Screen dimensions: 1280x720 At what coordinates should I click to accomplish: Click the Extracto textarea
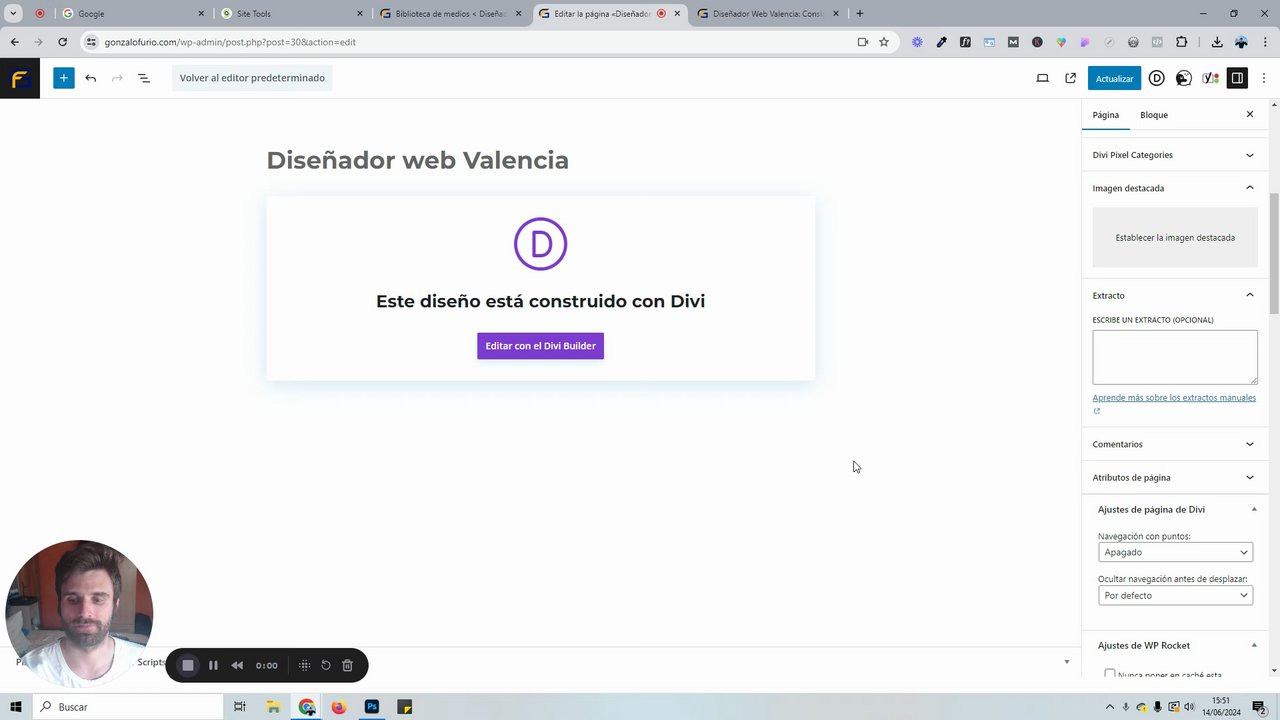(1175, 357)
